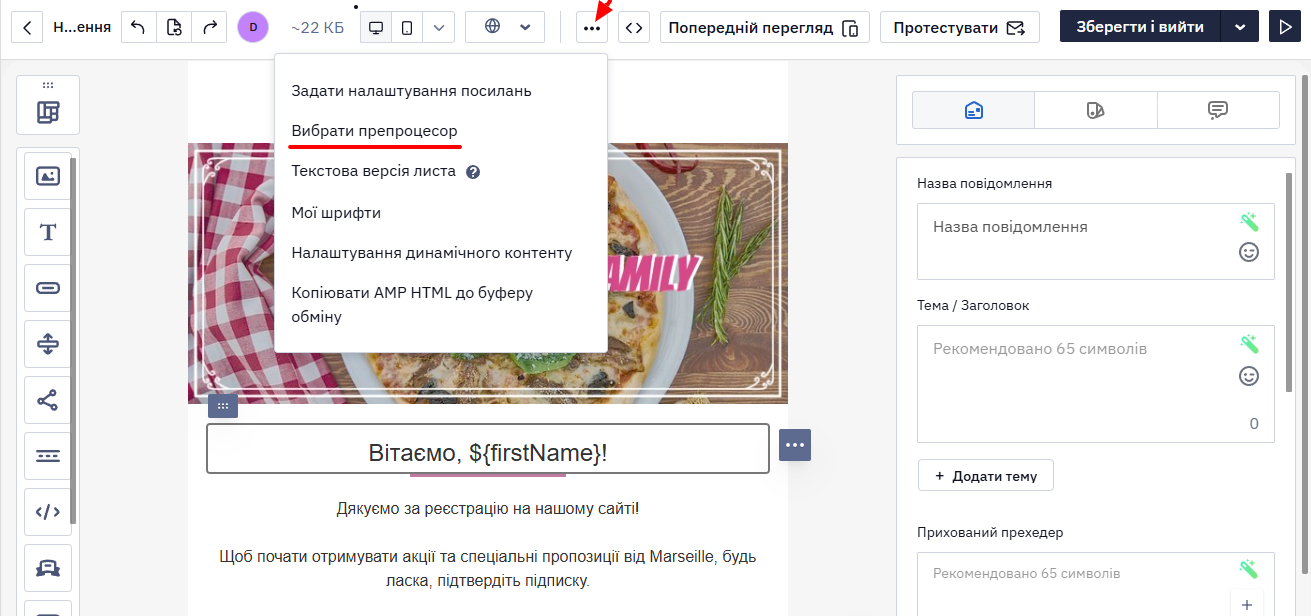Generate subject line with AI wand
1311x616 pixels.
click(x=1249, y=344)
